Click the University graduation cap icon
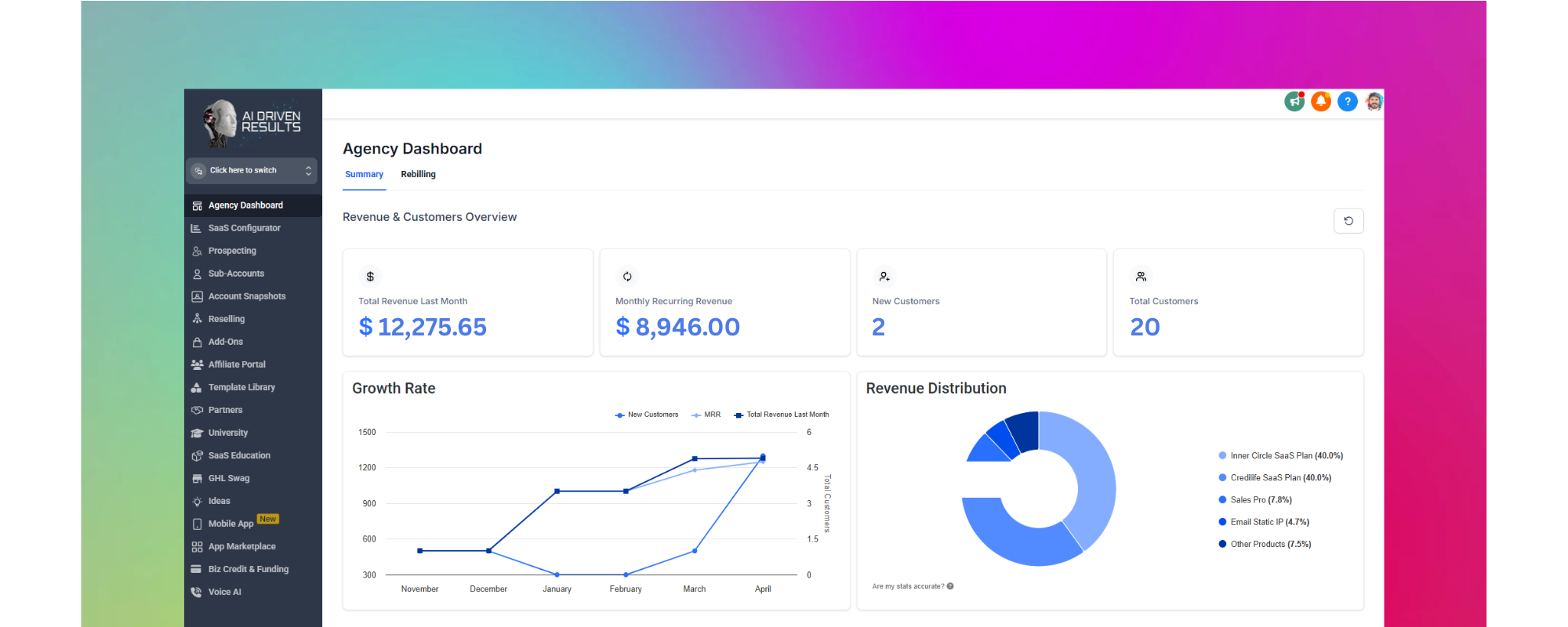 pyautogui.click(x=198, y=433)
